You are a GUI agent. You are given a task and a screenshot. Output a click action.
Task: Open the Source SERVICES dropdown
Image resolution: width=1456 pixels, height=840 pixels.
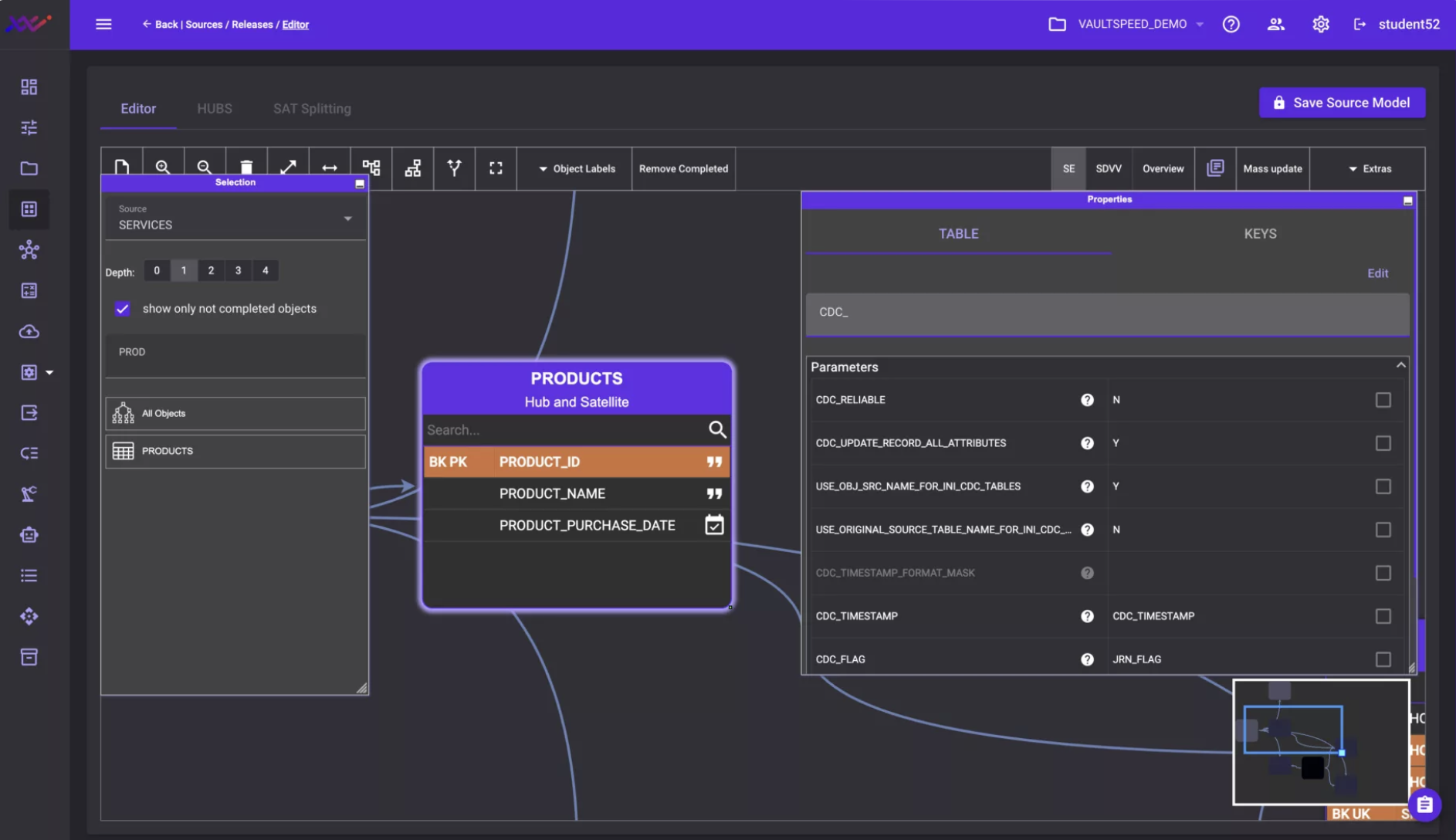point(235,218)
